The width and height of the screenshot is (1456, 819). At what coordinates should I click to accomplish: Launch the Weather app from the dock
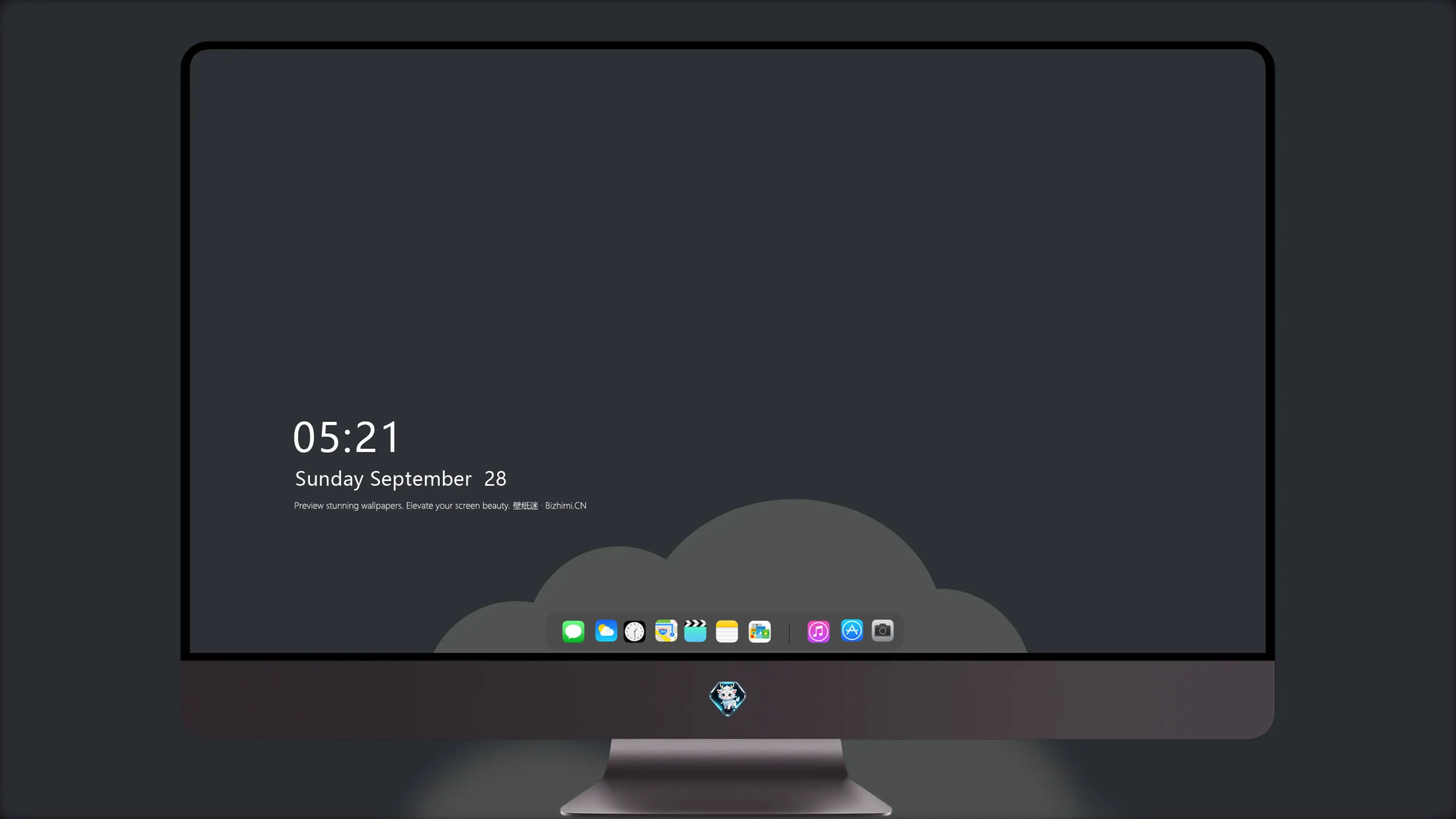click(606, 631)
